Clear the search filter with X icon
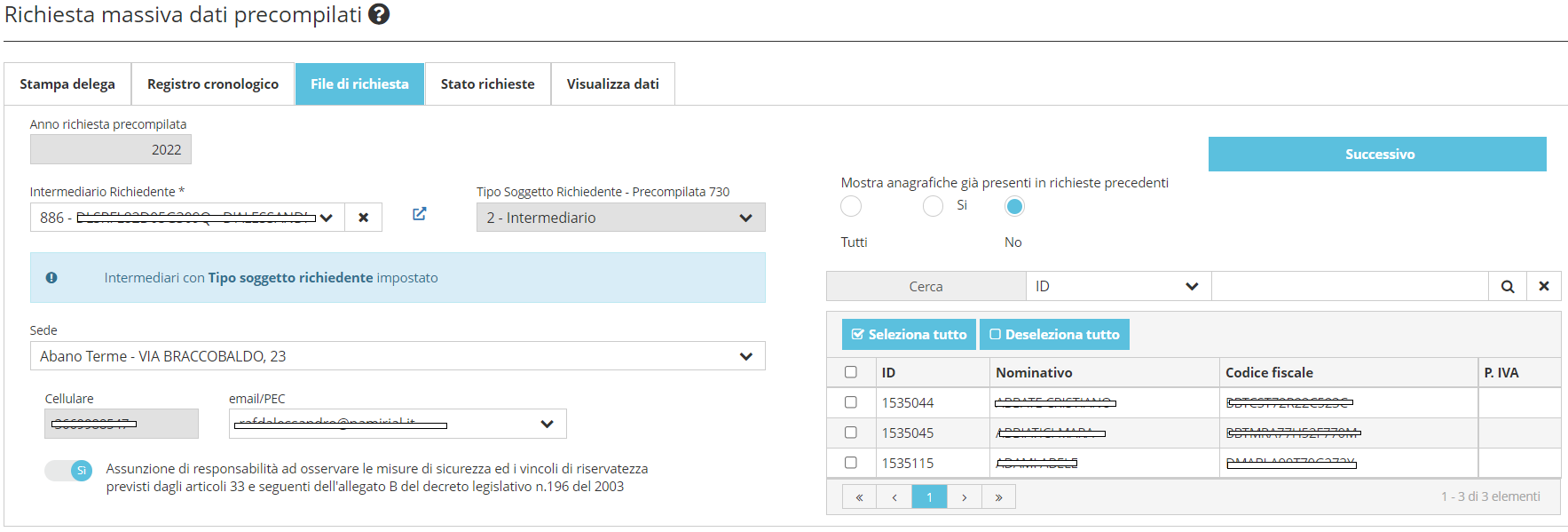The height and width of the screenshot is (532, 1568). point(1543,287)
